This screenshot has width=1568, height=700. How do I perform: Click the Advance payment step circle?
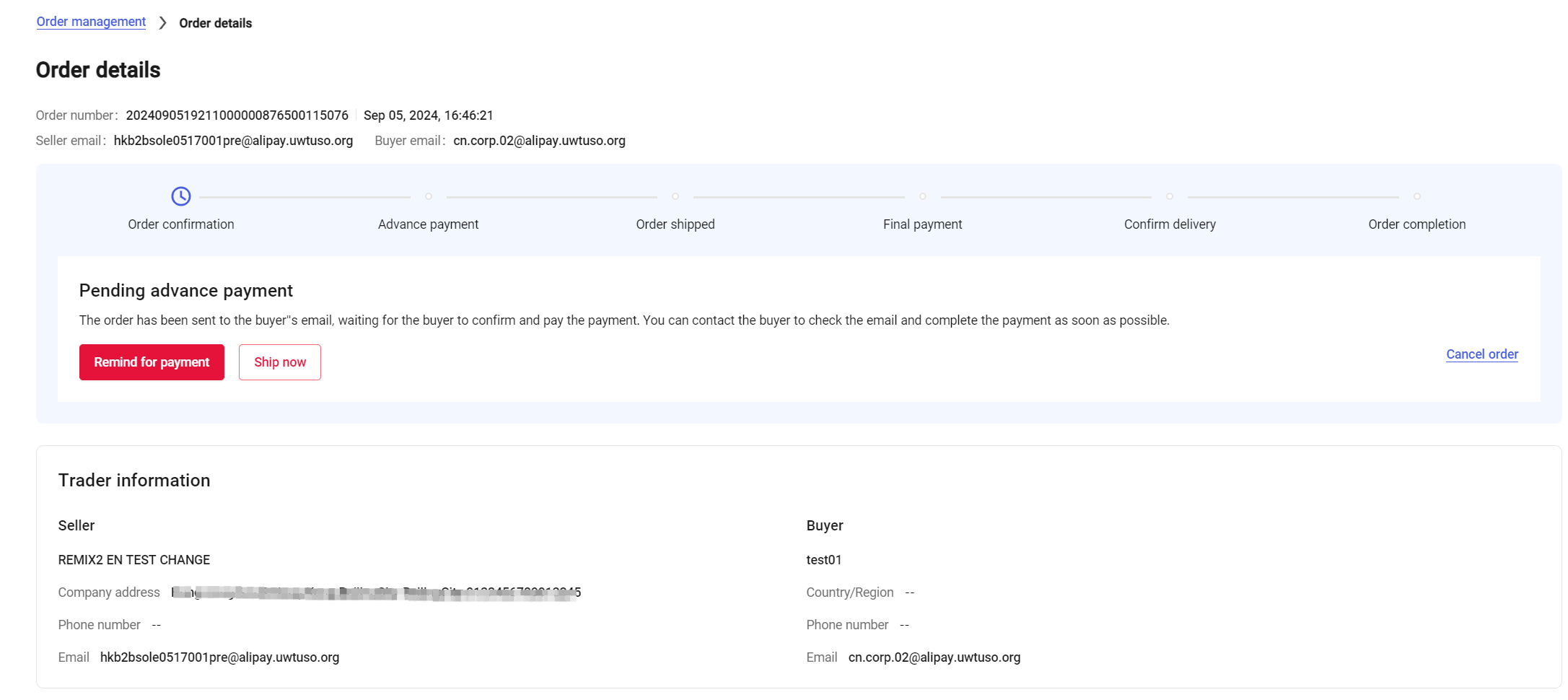tap(429, 196)
